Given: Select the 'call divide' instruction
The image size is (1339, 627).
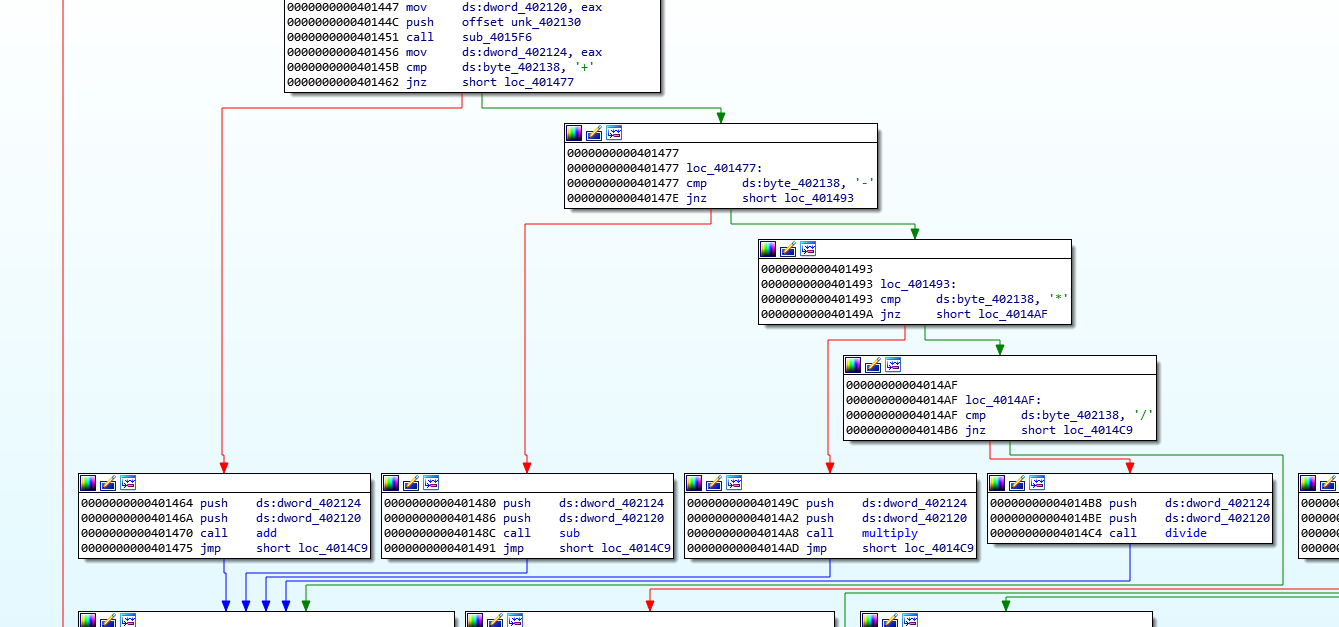Looking at the screenshot, I should coord(1098,533).
